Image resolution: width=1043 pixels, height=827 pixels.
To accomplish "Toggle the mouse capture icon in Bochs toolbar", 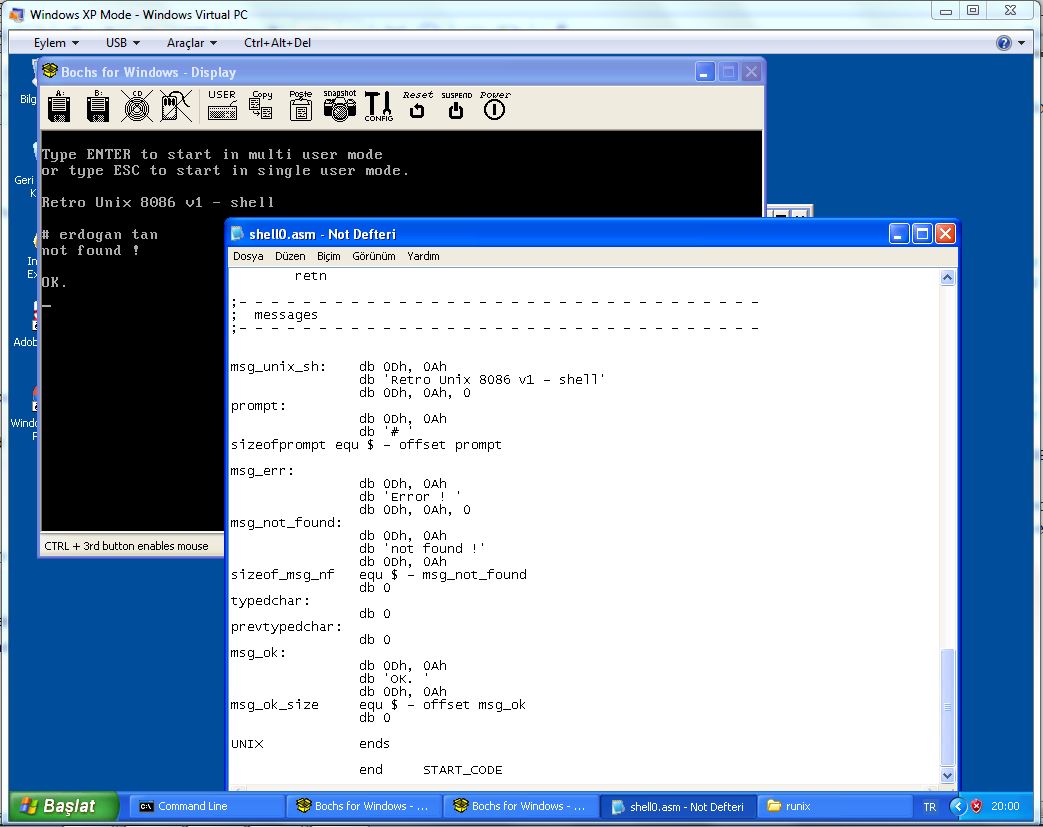I will (176, 106).
